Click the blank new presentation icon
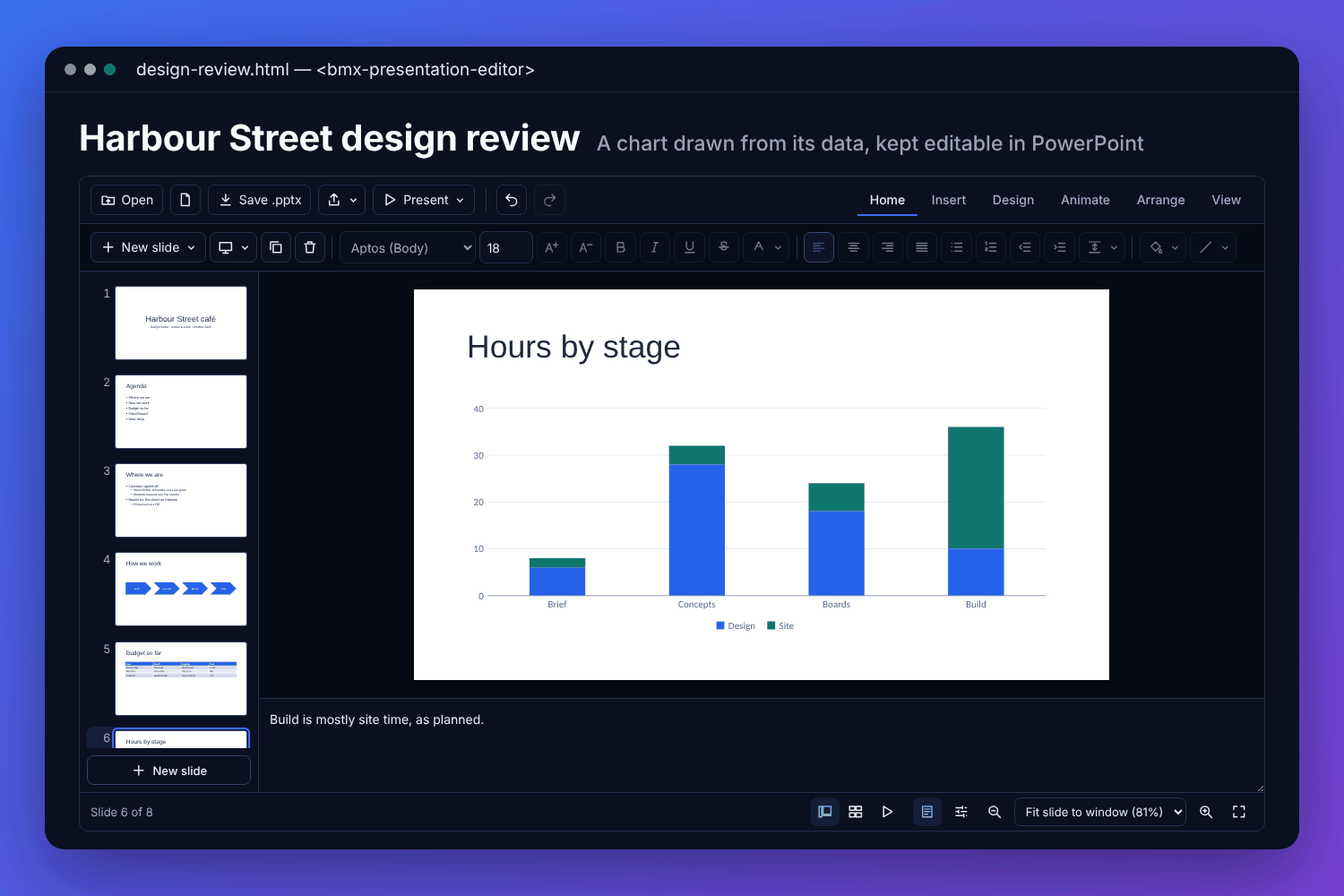Image resolution: width=1344 pixels, height=896 pixels. (185, 200)
